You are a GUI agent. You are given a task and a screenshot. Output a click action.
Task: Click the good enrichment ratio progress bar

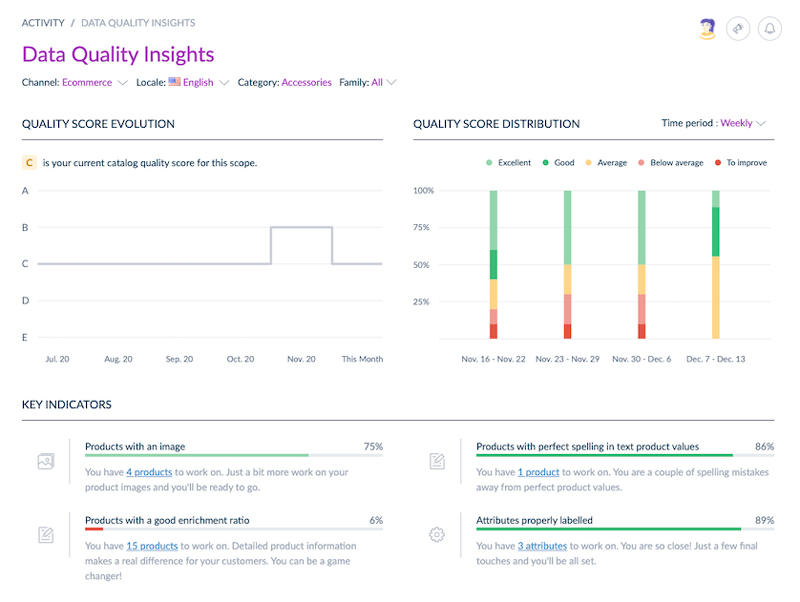pyautogui.click(x=234, y=529)
